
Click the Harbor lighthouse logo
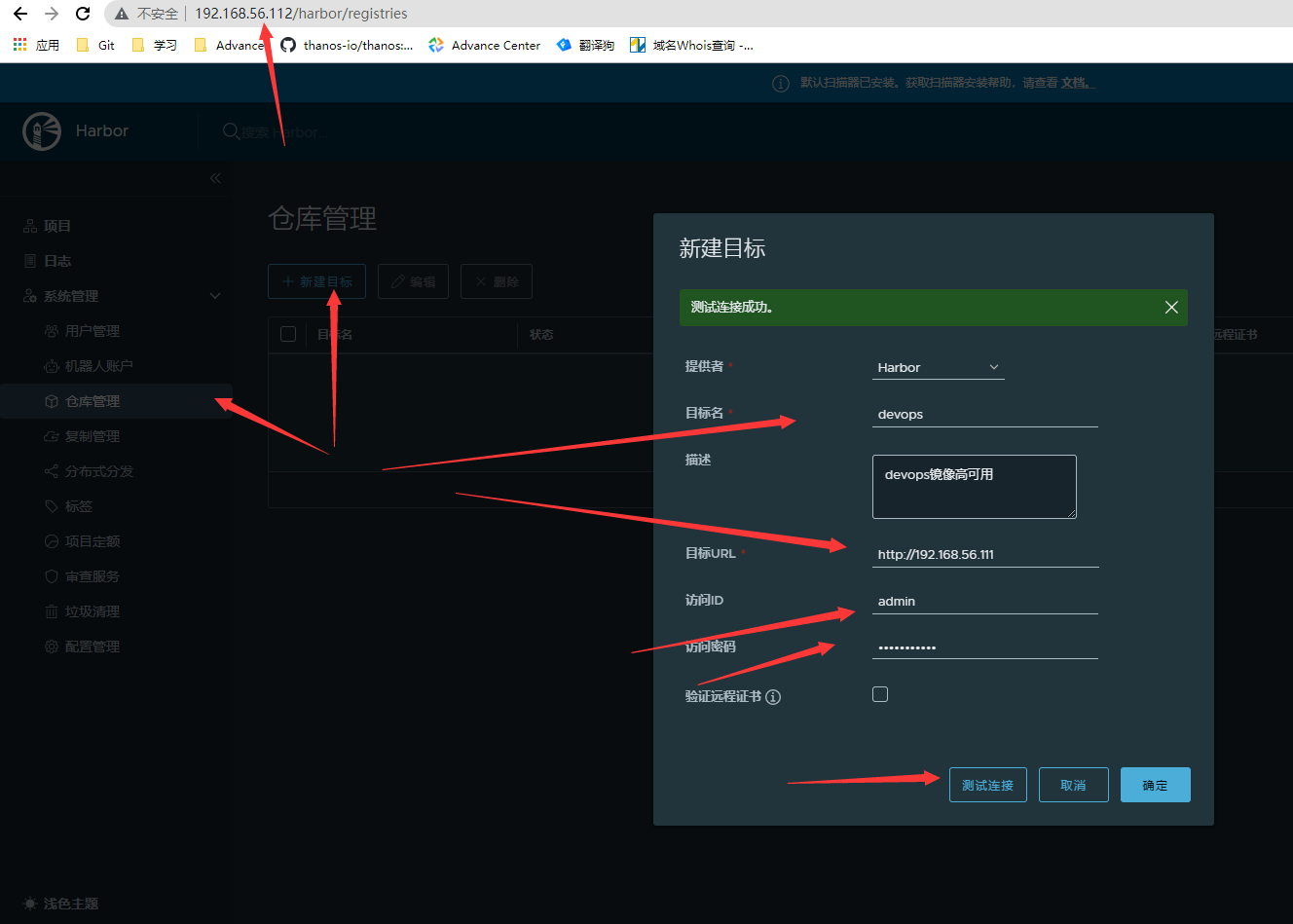tap(42, 130)
